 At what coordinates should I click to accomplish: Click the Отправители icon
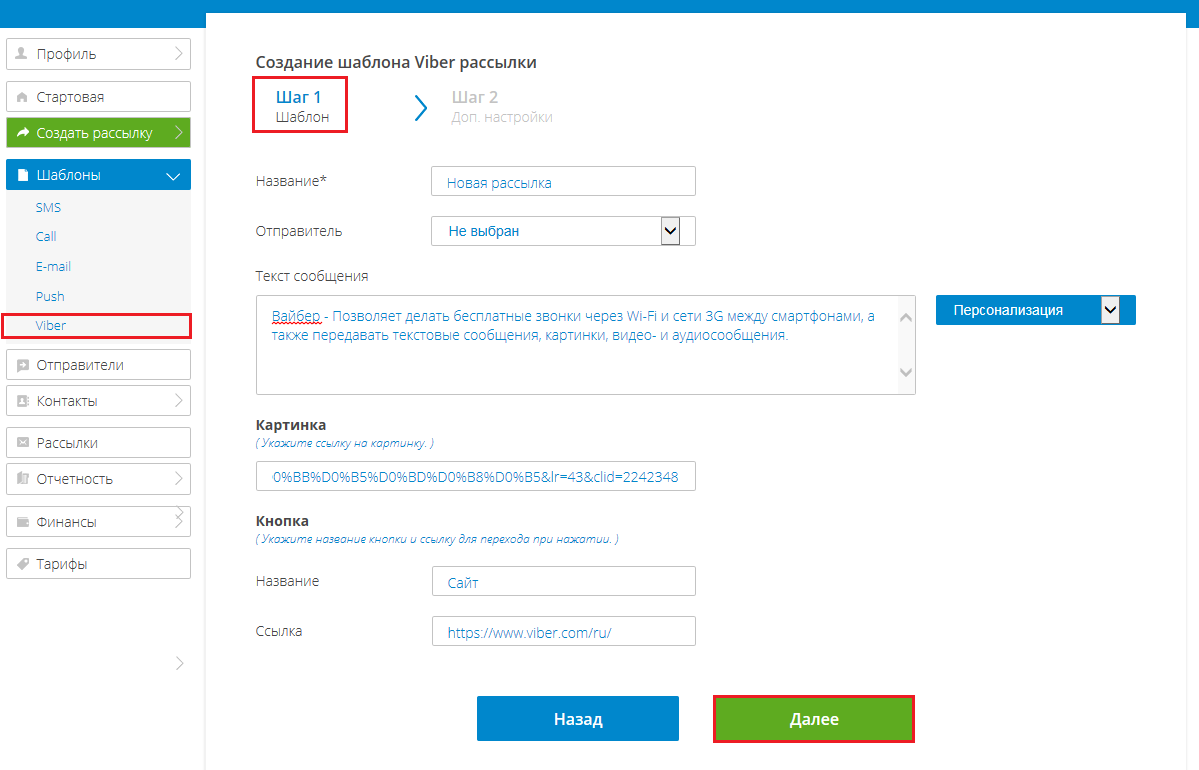[22, 366]
